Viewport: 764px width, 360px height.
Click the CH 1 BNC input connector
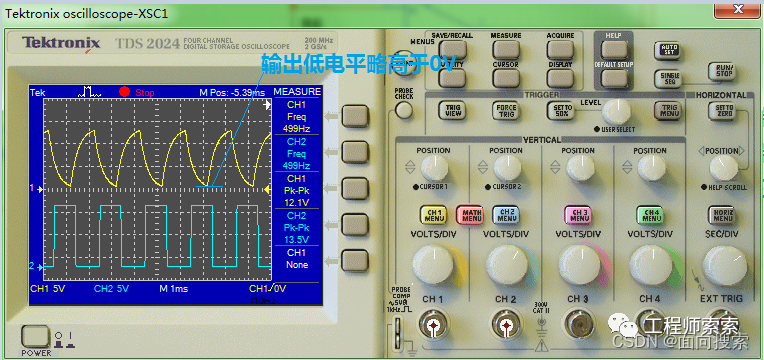432,325
